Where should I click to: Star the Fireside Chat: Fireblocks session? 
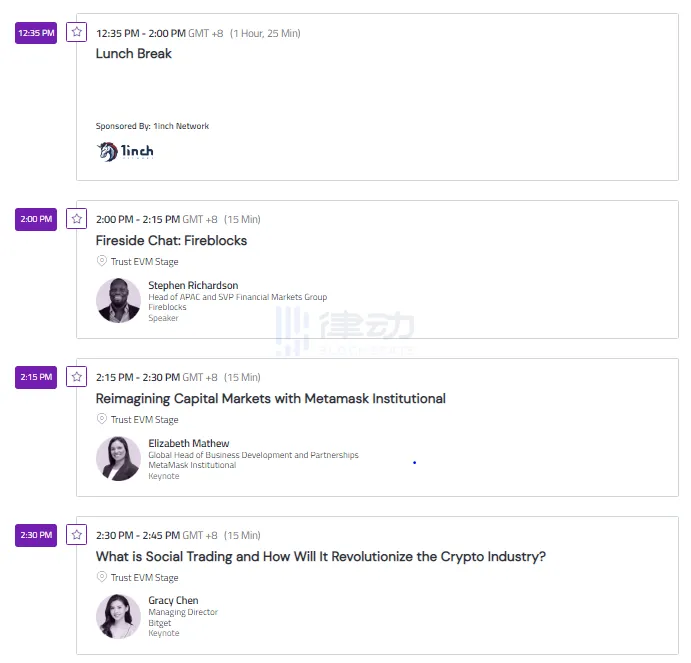coord(77,218)
